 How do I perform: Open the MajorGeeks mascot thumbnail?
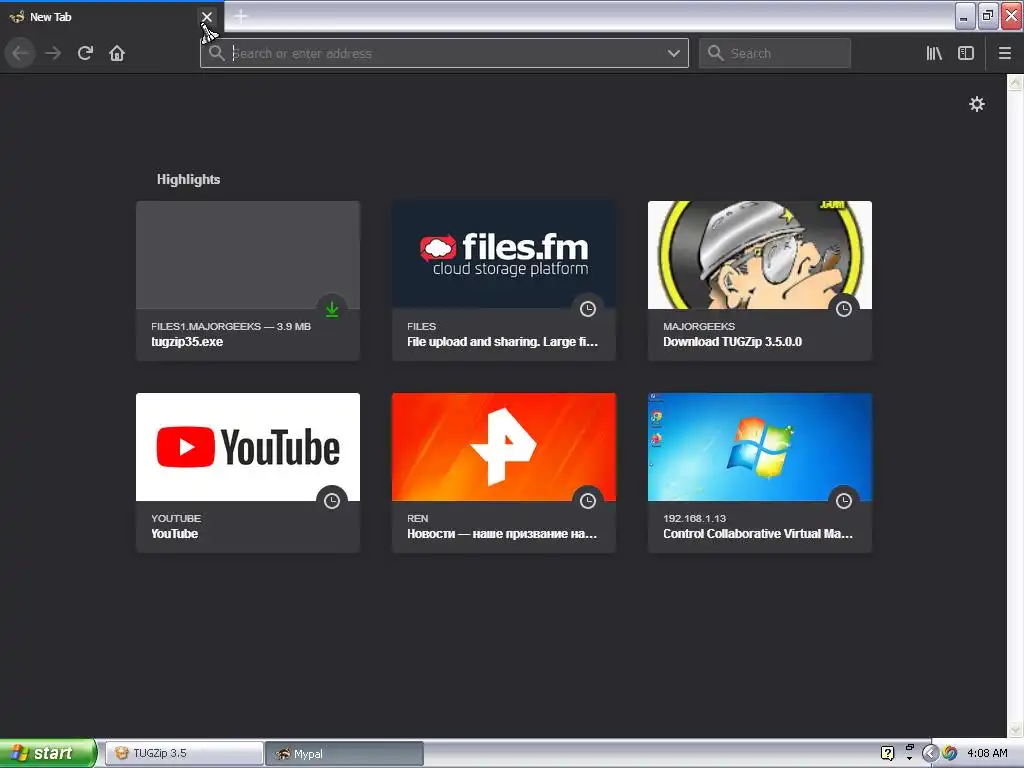[x=760, y=255]
